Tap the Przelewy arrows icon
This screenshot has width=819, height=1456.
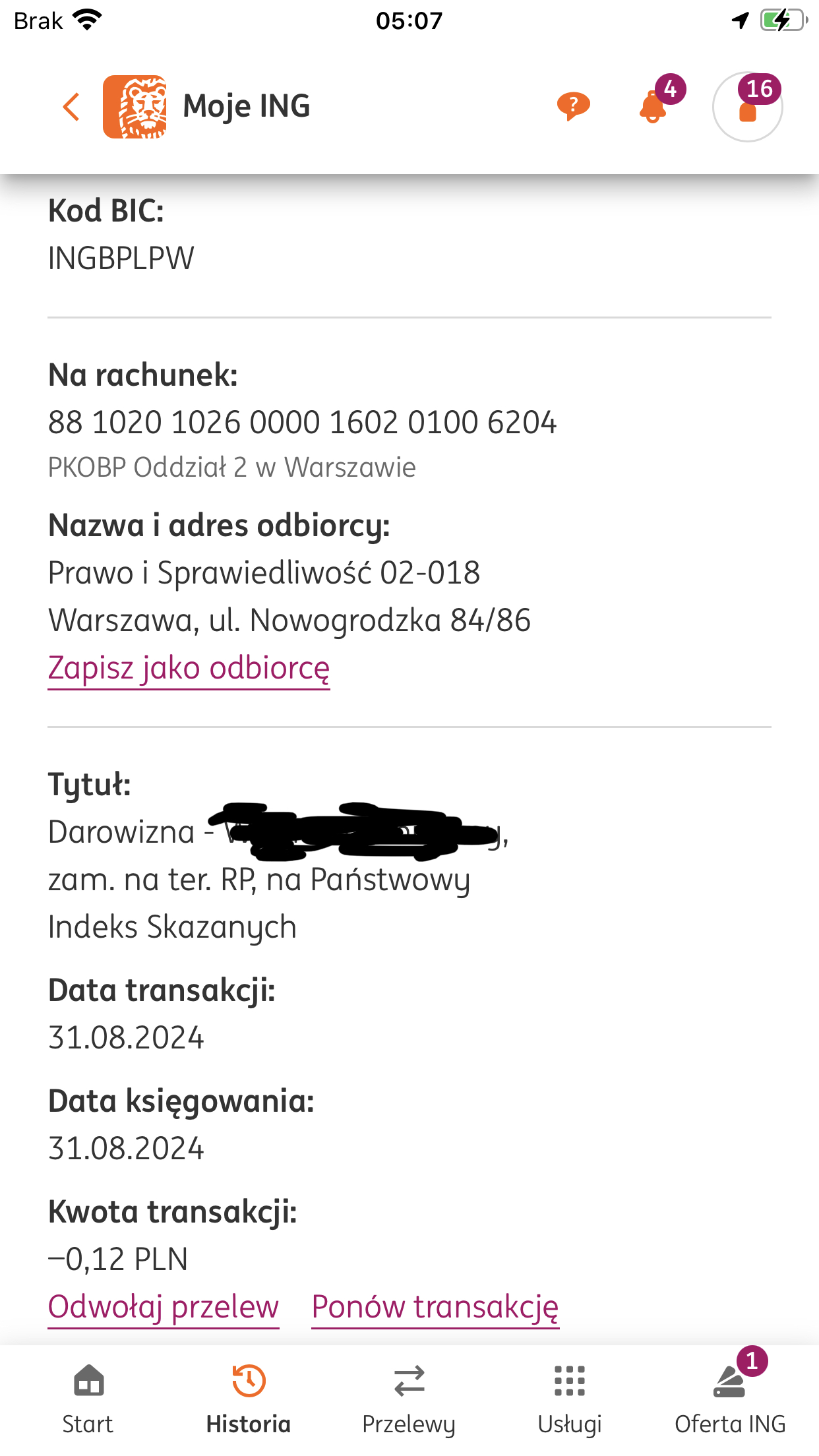[409, 1380]
